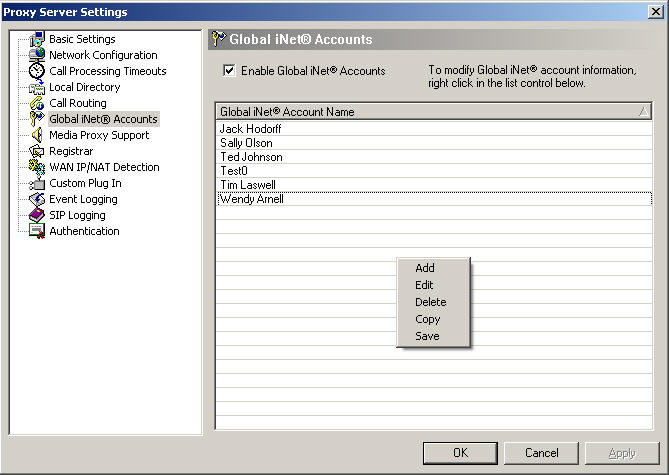Open Authentication settings page
This screenshot has height=475, width=669.
pyautogui.click(x=84, y=231)
